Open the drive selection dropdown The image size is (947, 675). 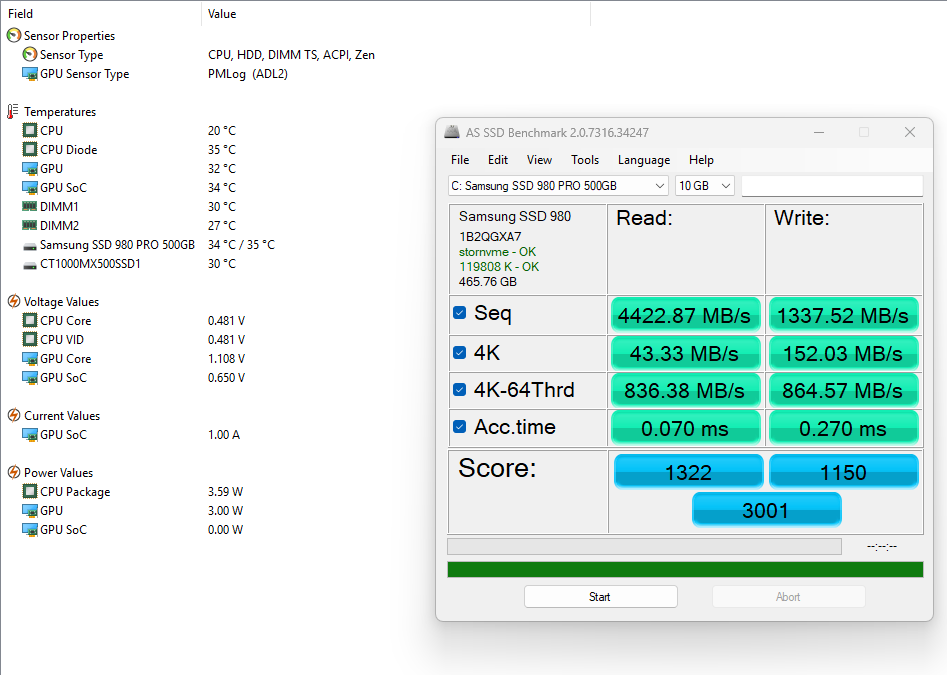point(558,186)
